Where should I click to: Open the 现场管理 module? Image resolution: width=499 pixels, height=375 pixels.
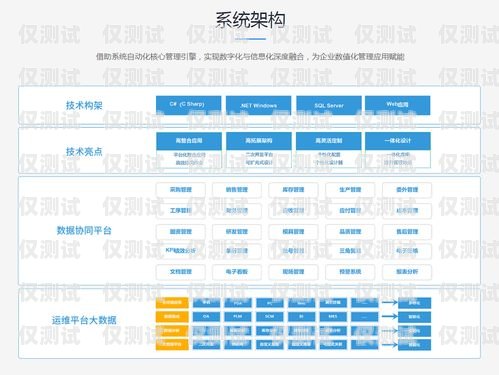293,272
